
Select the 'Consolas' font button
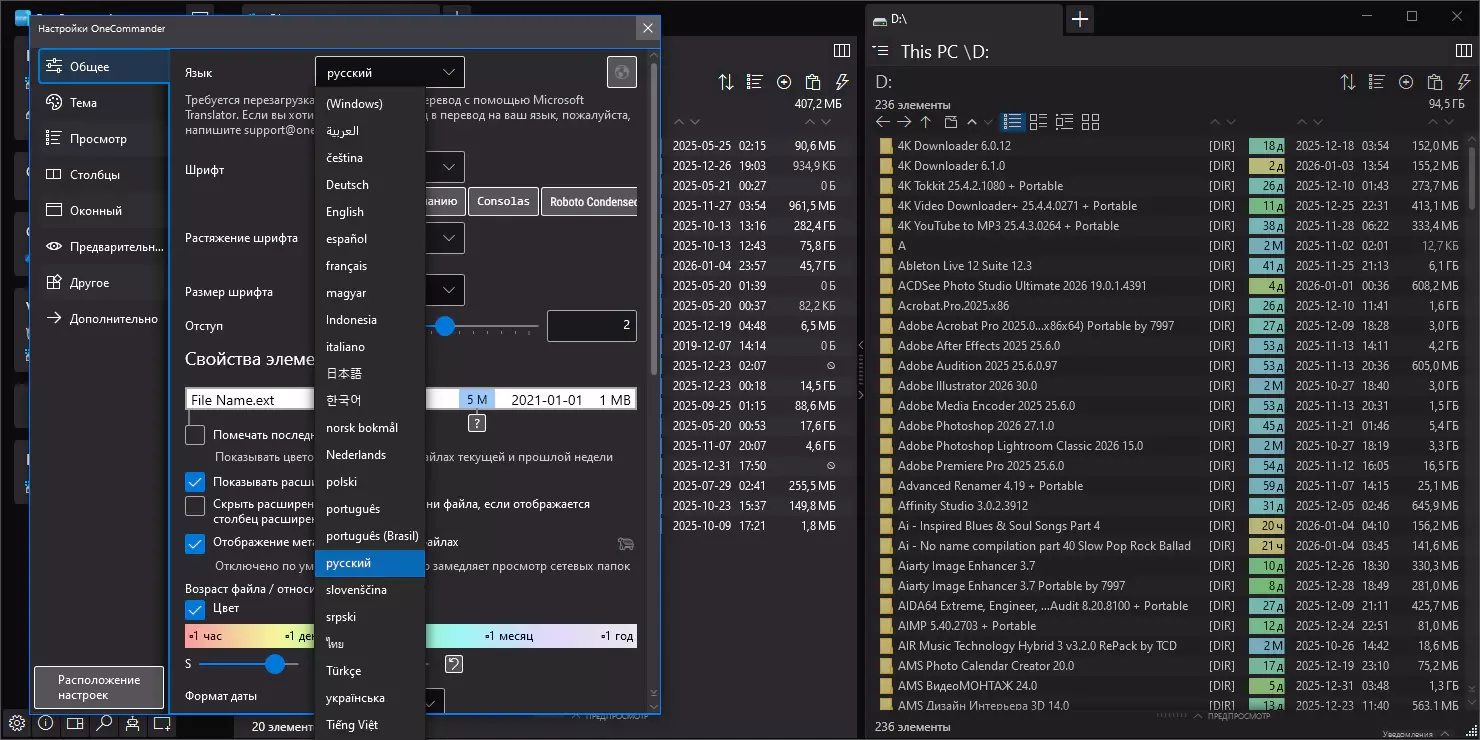click(x=503, y=201)
